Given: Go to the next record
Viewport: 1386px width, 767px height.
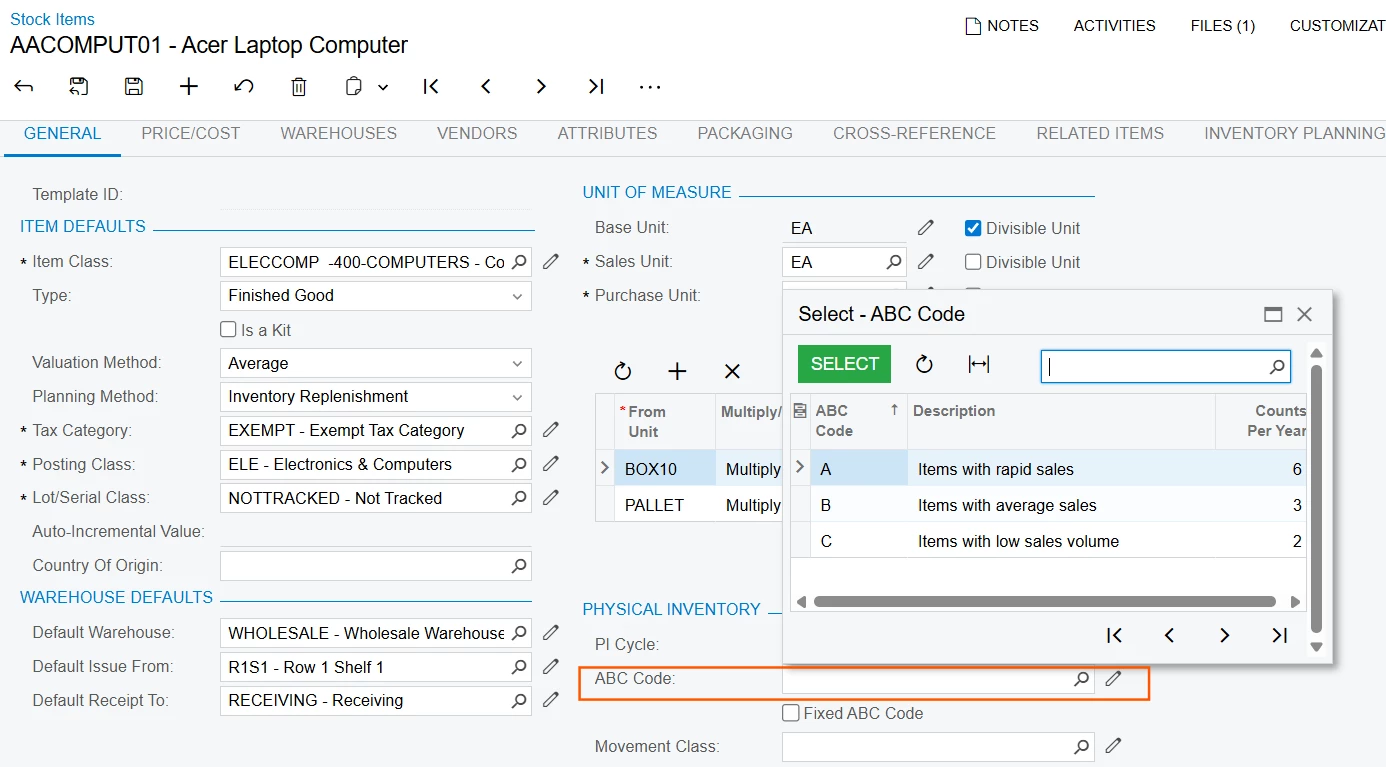Looking at the screenshot, I should (541, 87).
